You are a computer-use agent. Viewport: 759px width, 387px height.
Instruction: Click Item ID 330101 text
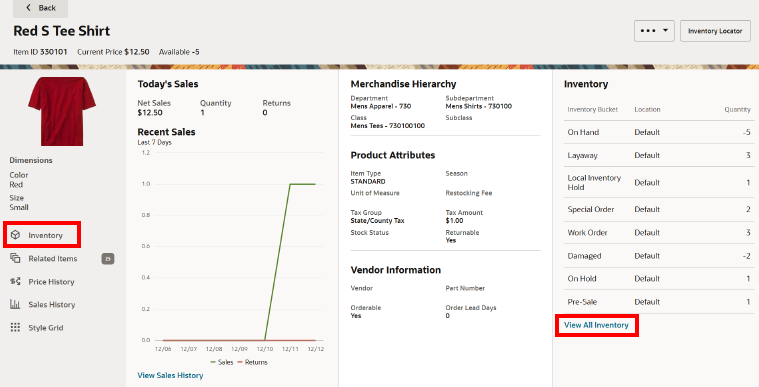tap(40, 52)
